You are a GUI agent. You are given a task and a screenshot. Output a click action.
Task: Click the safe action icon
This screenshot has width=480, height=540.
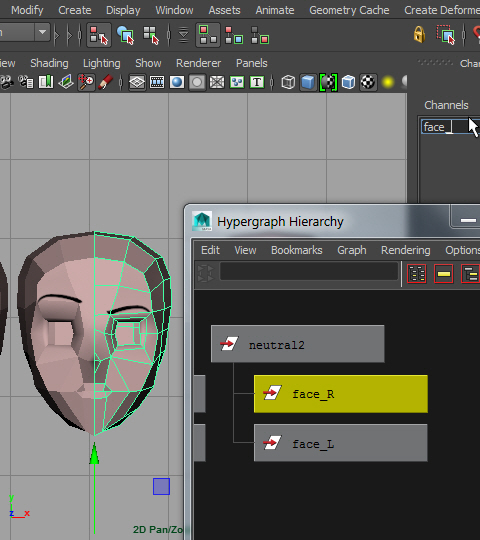pos(237,82)
